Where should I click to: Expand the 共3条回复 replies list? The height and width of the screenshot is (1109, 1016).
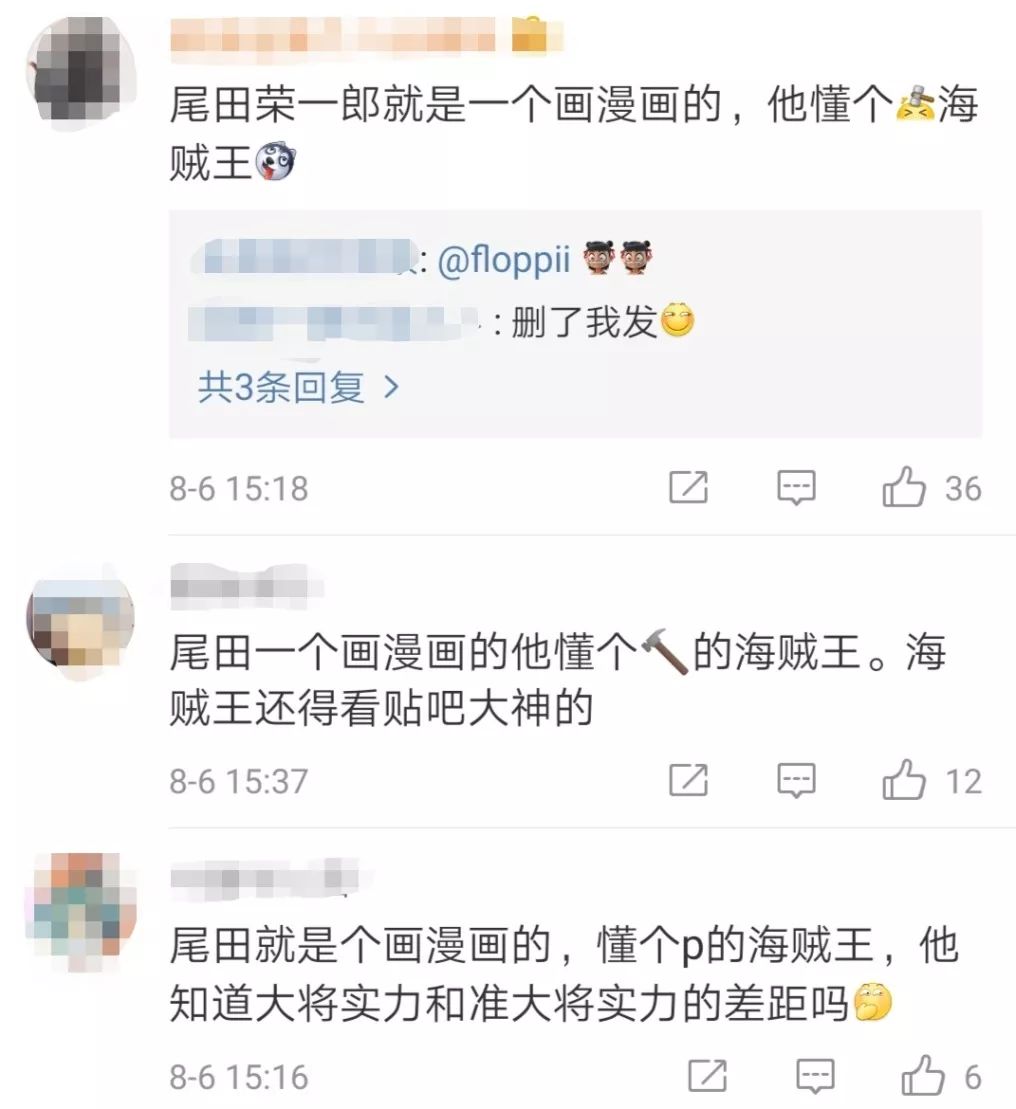(x=298, y=388)
